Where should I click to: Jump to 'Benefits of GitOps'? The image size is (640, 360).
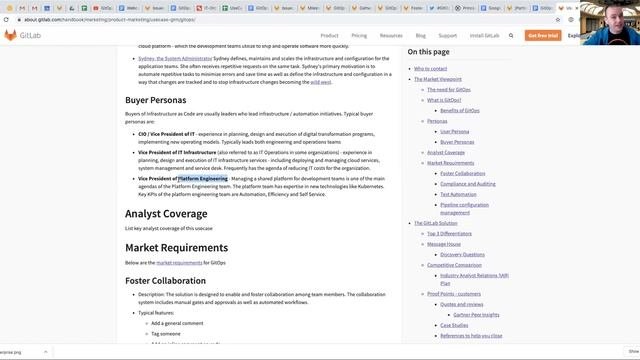click(460, 111)
